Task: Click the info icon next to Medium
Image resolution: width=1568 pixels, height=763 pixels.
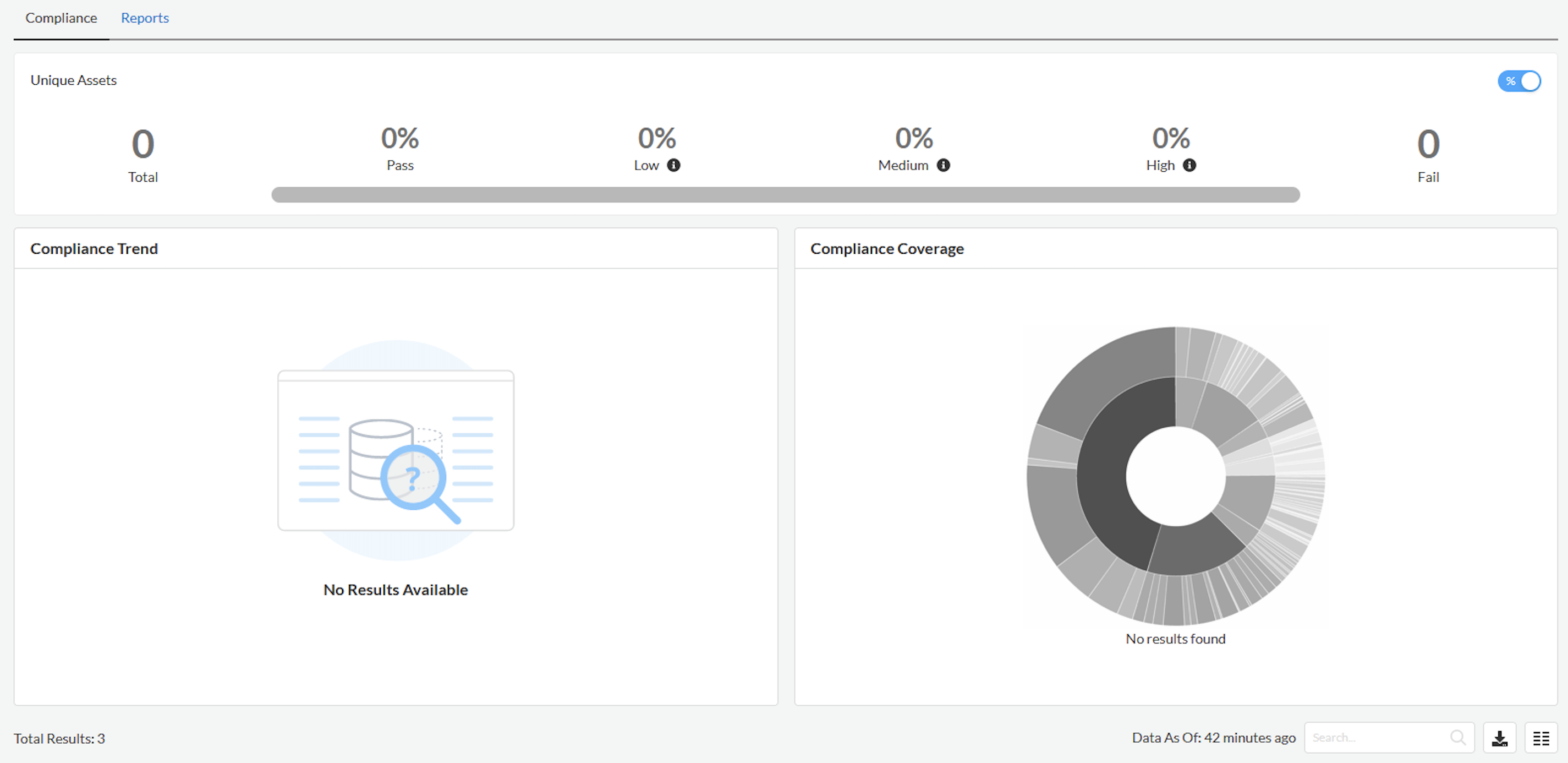Action: [x=944, y=165]
